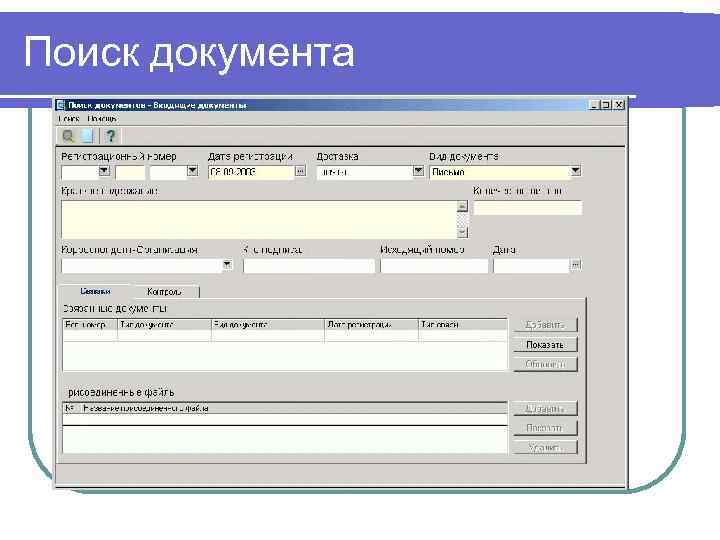Screen dimensions: 720x540
Task: Click the Обновить button
Action: coord(545,365)
